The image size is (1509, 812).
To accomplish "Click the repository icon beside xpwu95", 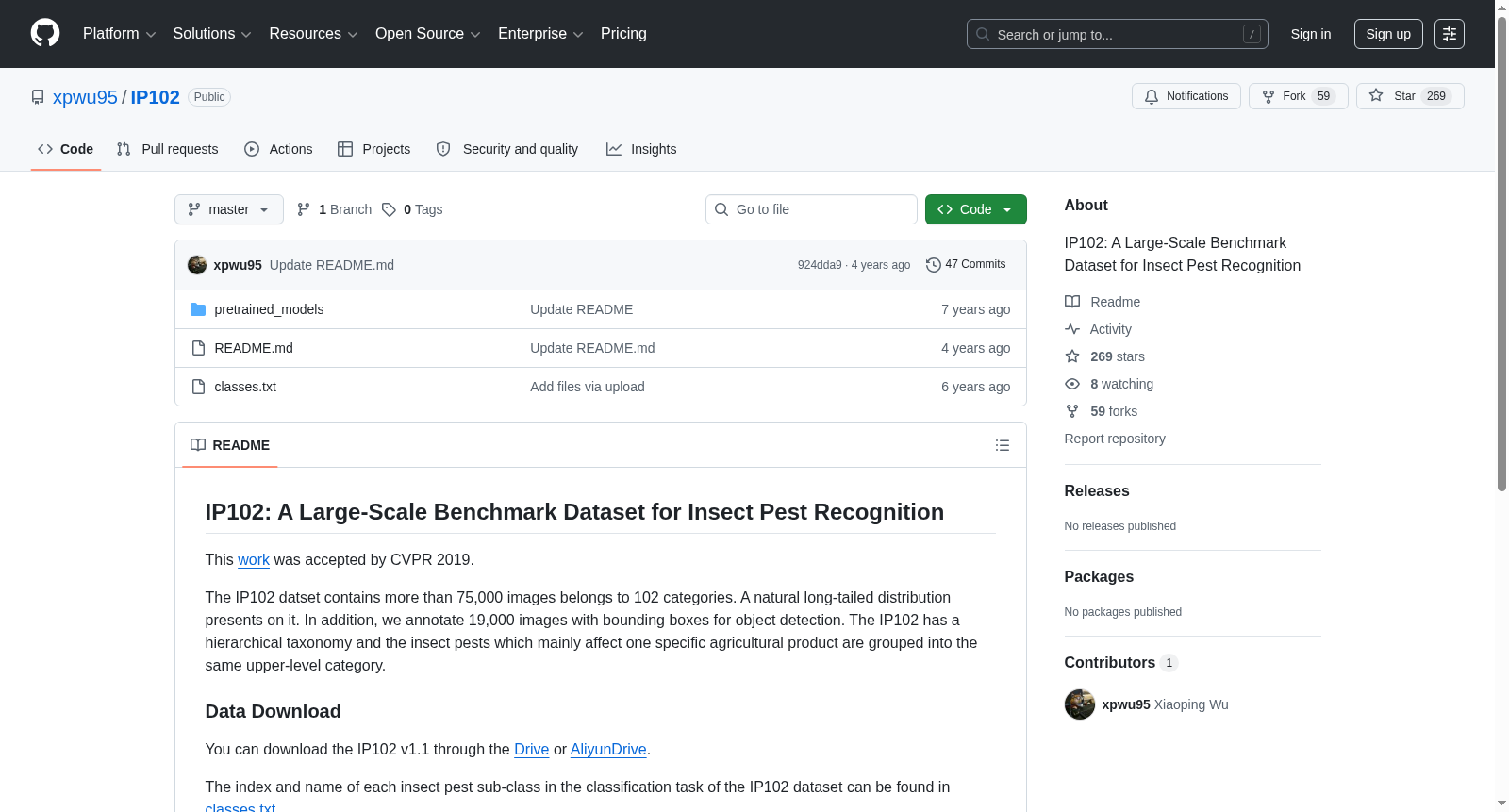I will click(x=38, y=97).
